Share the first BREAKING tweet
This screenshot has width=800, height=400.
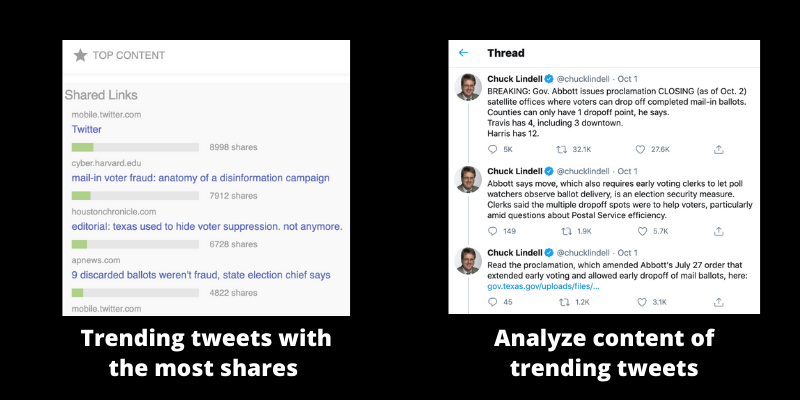coord(718,149)
